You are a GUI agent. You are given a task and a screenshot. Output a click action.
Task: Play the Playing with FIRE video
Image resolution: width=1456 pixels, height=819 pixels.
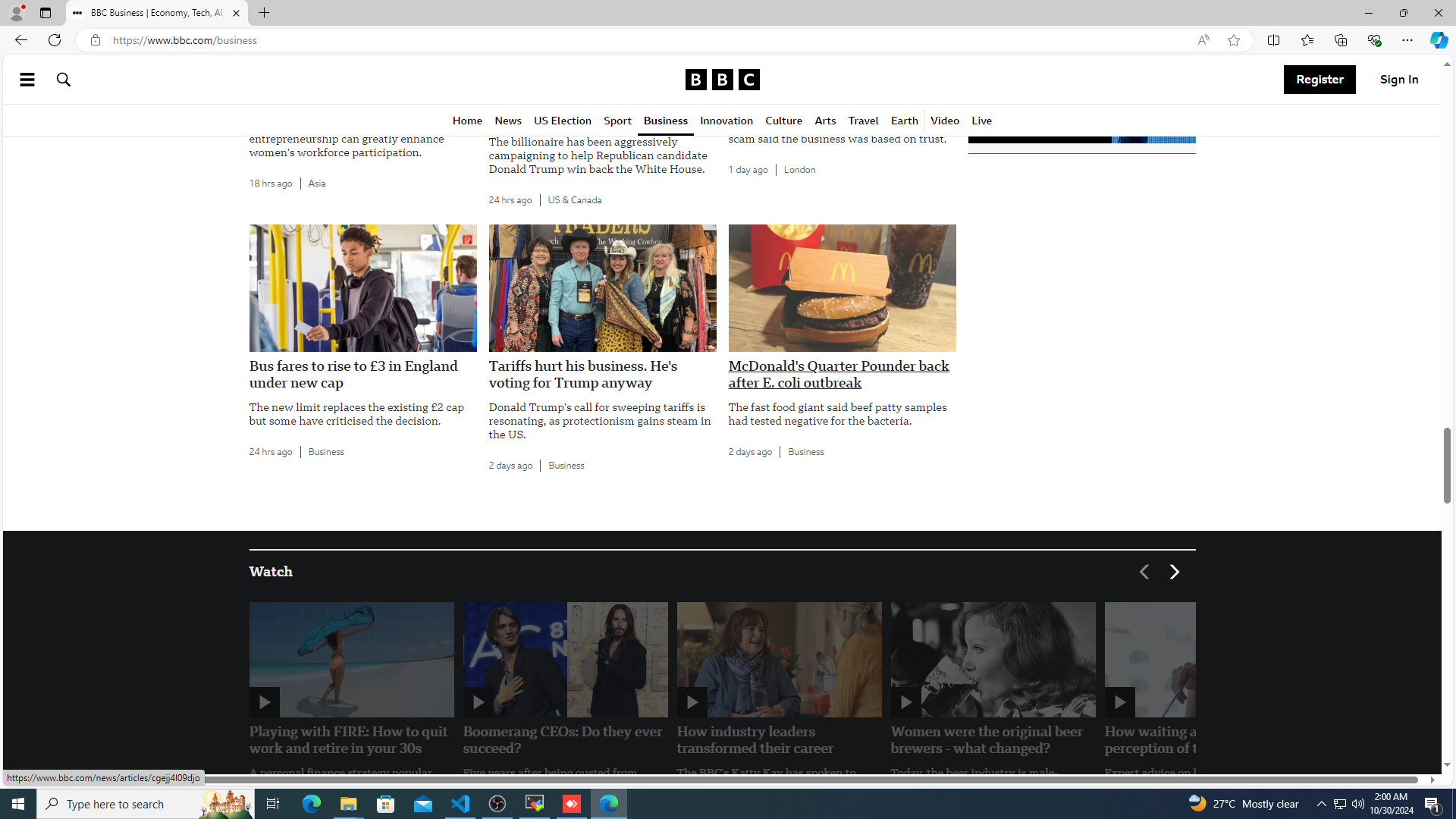tap(264, 702)
